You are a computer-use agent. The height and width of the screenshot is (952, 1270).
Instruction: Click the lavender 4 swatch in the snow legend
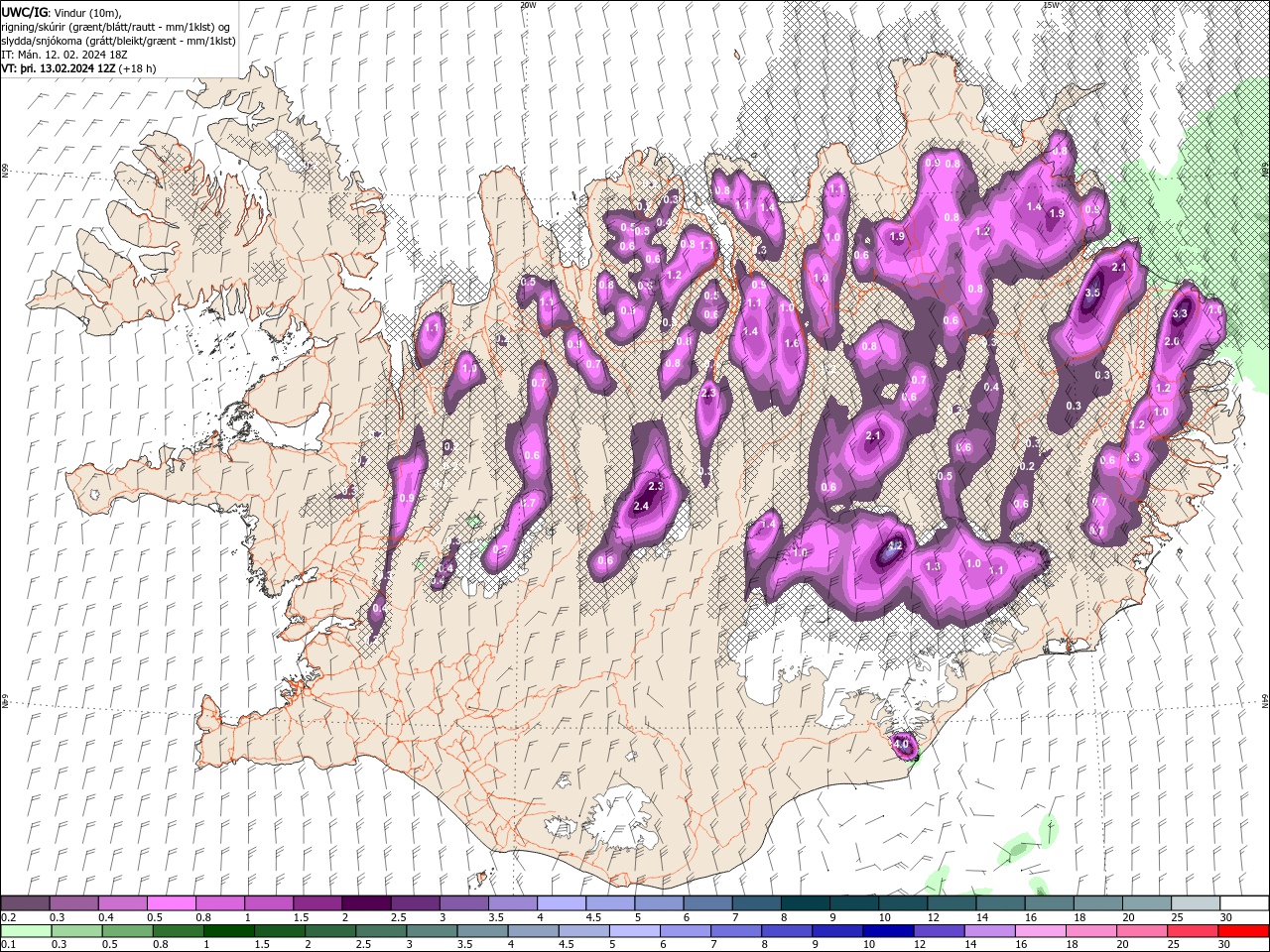560,903
